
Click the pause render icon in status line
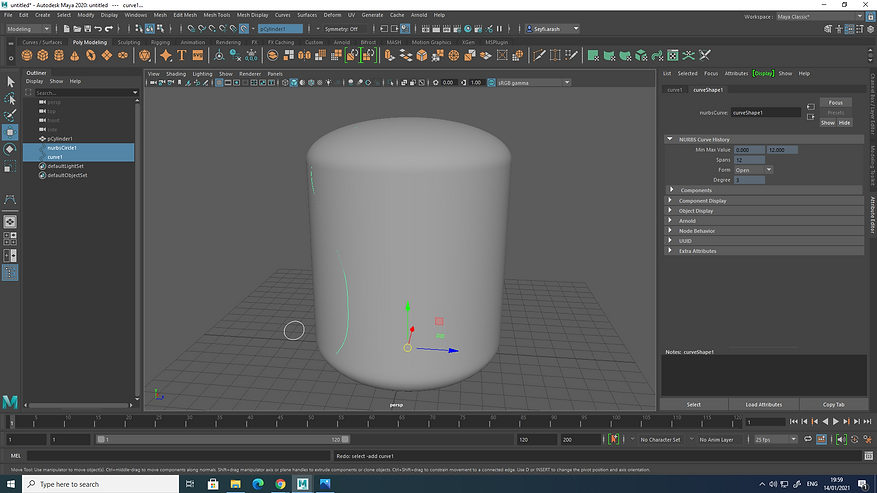click(x=499, y=29)
